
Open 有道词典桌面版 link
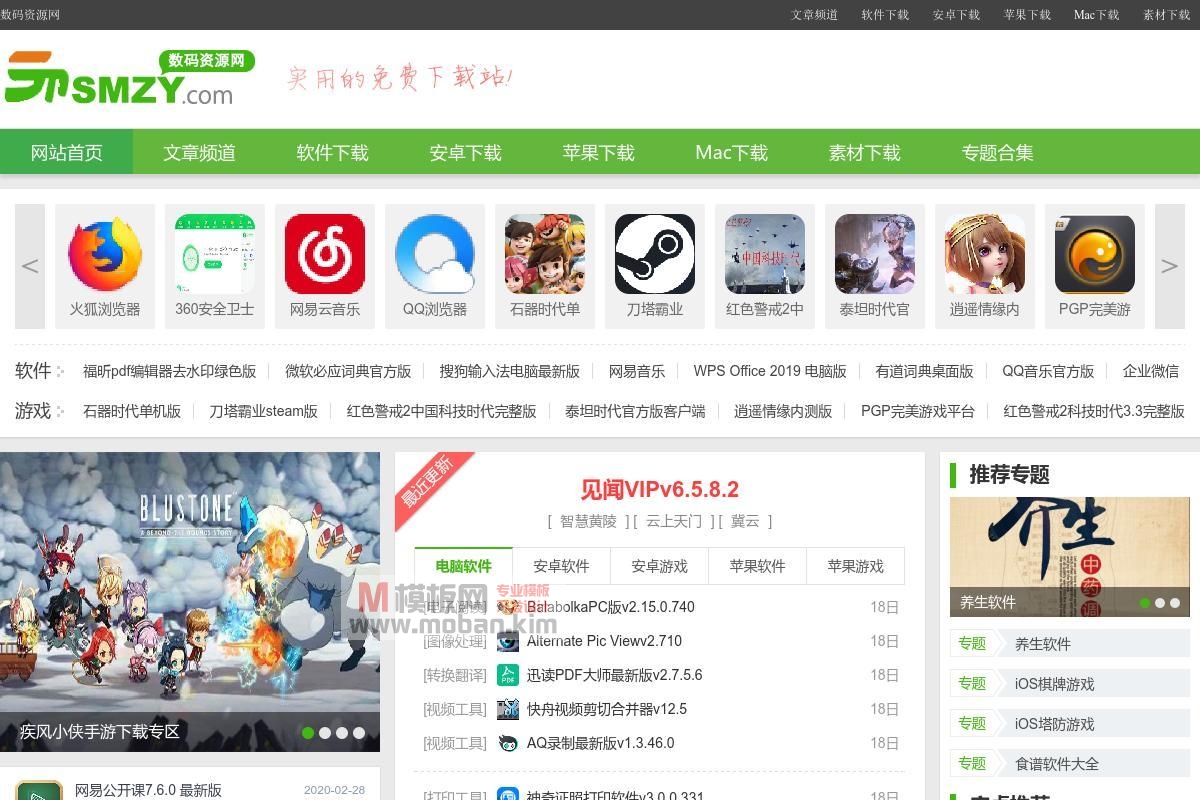tap(924, 371)
